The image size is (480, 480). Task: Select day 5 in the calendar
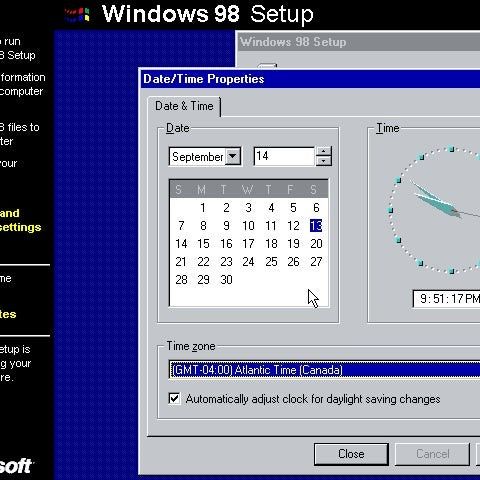pos(293,208)
